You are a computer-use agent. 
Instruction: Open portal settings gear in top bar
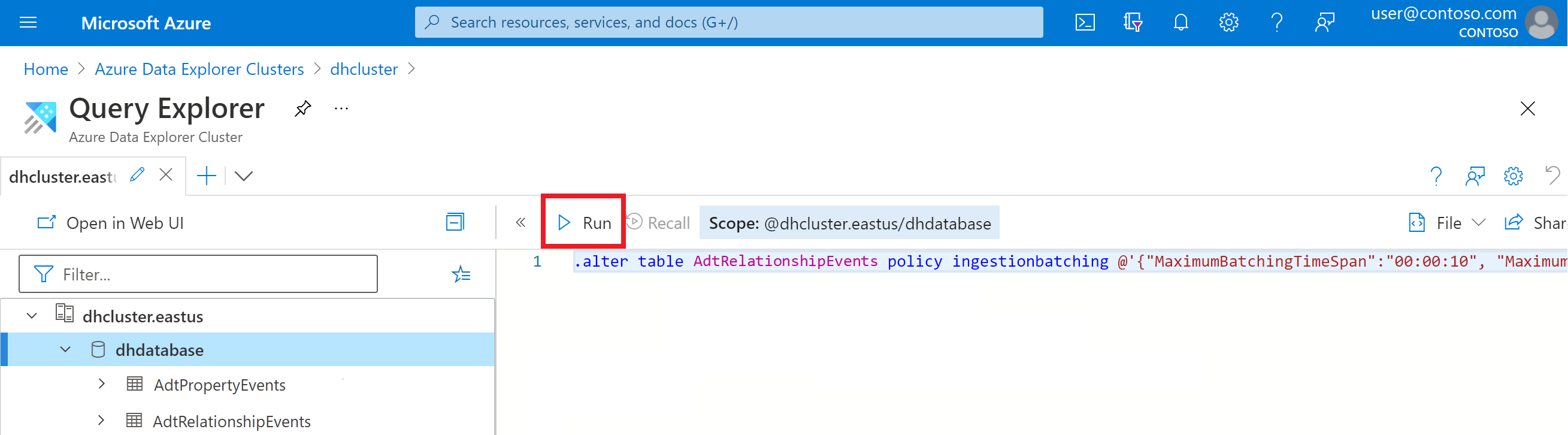tap(1228, 23)
